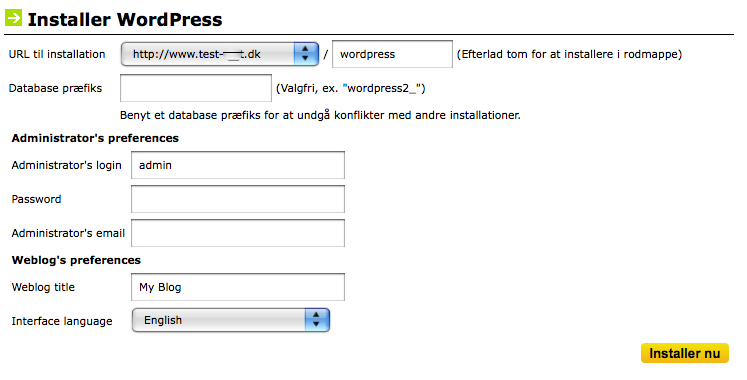The height and width of the screenshot is (380, 747).
Task: Expand the Interface language dropdown showing English
Action: point(231,320)
